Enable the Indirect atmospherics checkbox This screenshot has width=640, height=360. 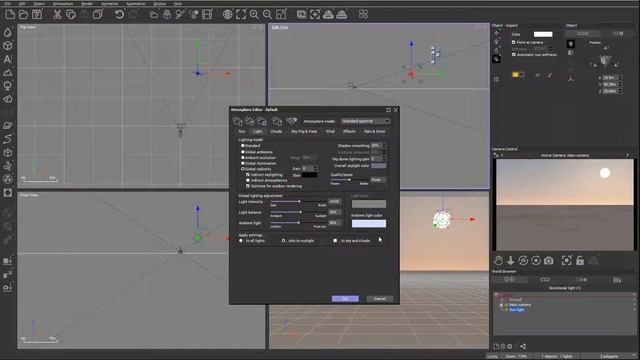(x=248, y=180)
